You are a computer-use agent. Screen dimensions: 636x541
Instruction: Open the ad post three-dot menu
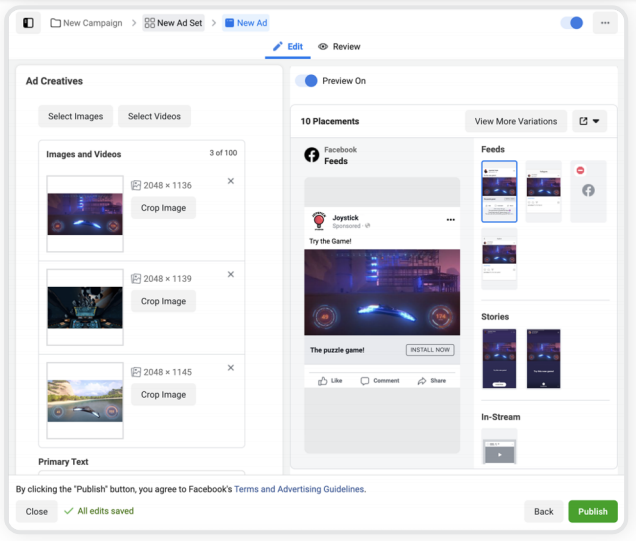pos(451,220)
